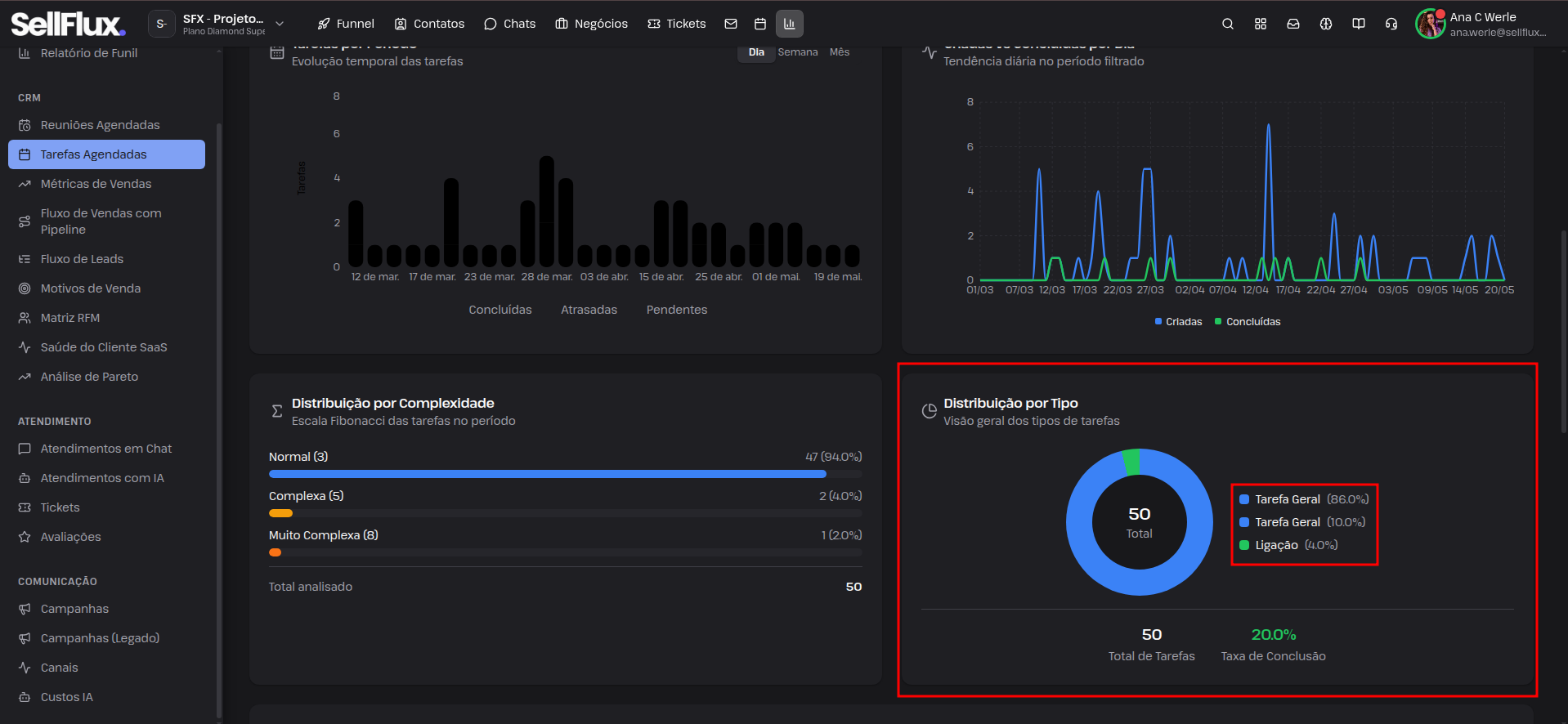The height and width of the screenshot is (724, 1568).
Task: Go to Contatos in top navigation
Action: click(x=429, y=24)
